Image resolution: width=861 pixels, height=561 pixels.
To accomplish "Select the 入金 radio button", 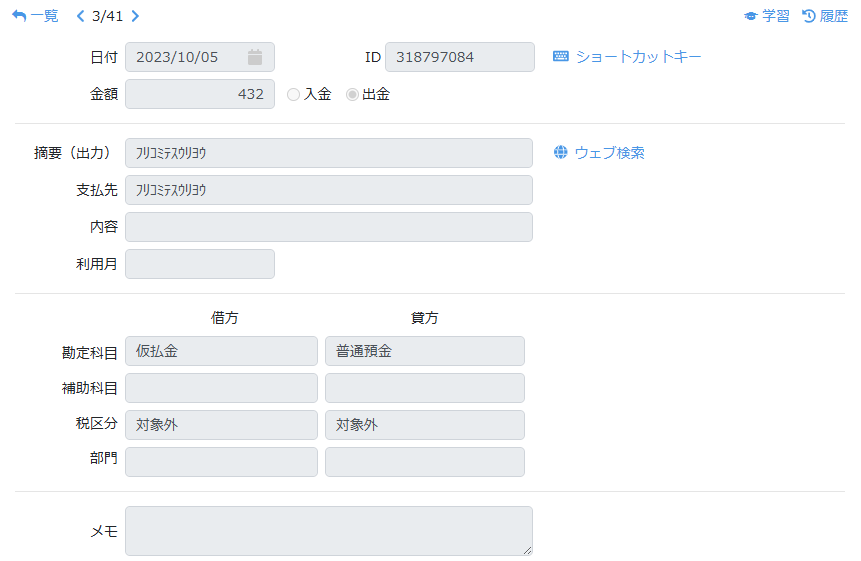I will [x=293, y=95].
